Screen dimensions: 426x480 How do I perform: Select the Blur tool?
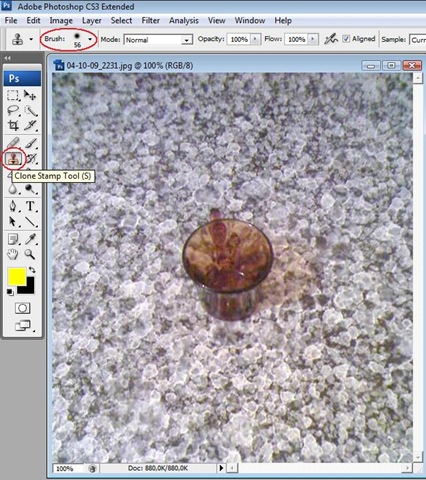13,189
